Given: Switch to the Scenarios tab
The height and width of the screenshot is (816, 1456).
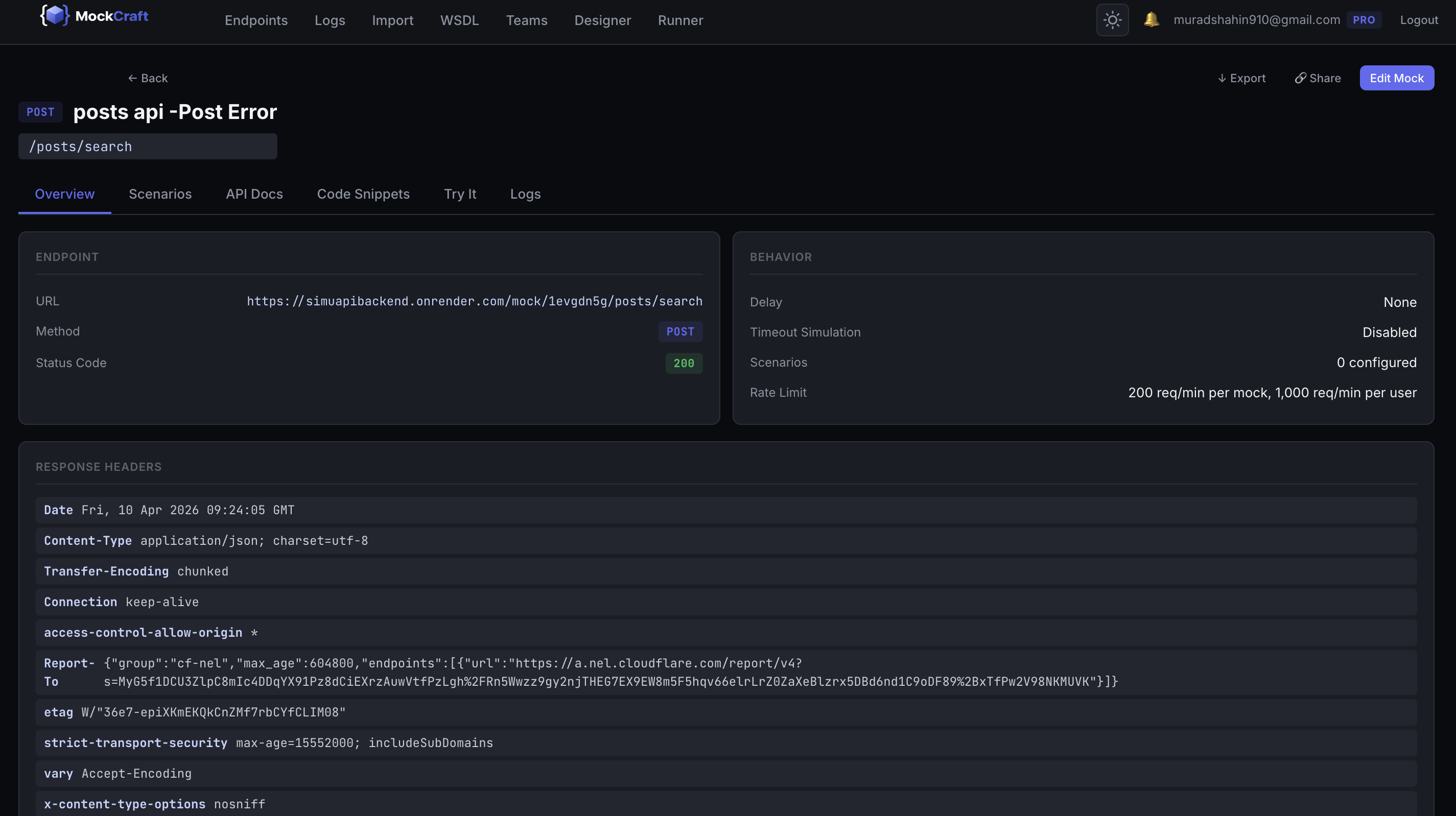Looking at the screenshot, I should click(x=160, y=195).
